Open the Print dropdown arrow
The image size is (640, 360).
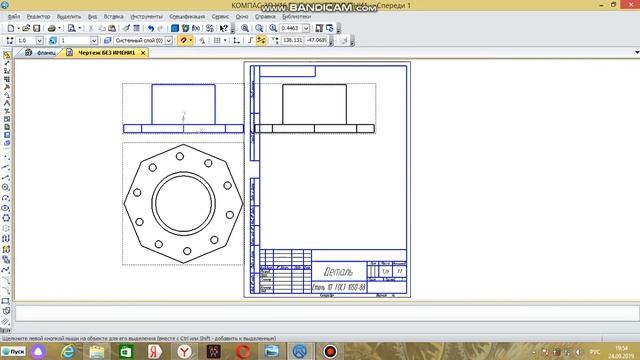59,28
